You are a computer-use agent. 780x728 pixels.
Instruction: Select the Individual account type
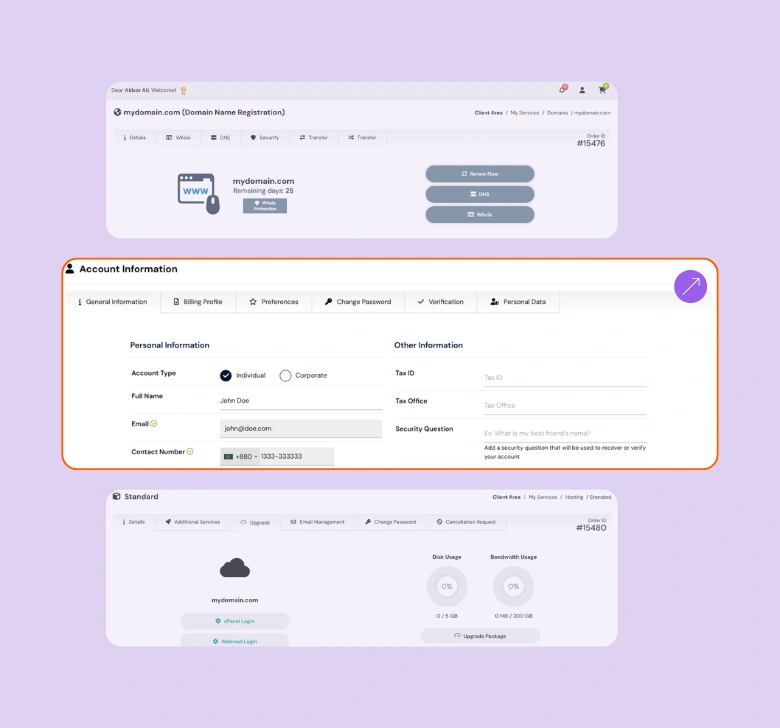coord(225,375)
